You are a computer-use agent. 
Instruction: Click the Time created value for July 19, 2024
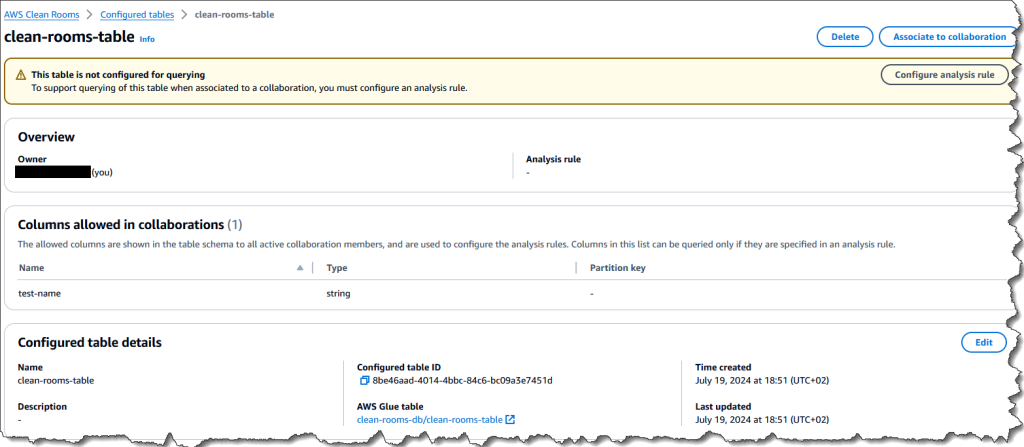pos(762,380)
